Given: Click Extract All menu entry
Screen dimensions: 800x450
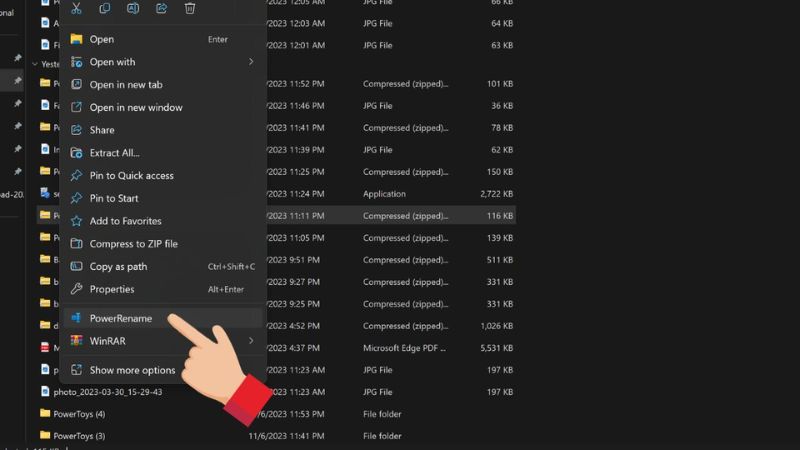Looking at the screenshot, I should (114, 153).
